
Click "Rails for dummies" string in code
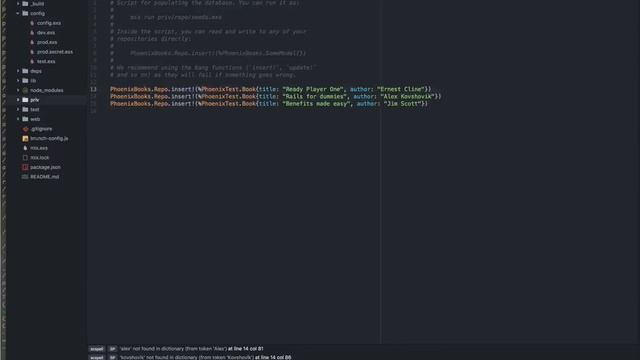[x=314, y=97]
